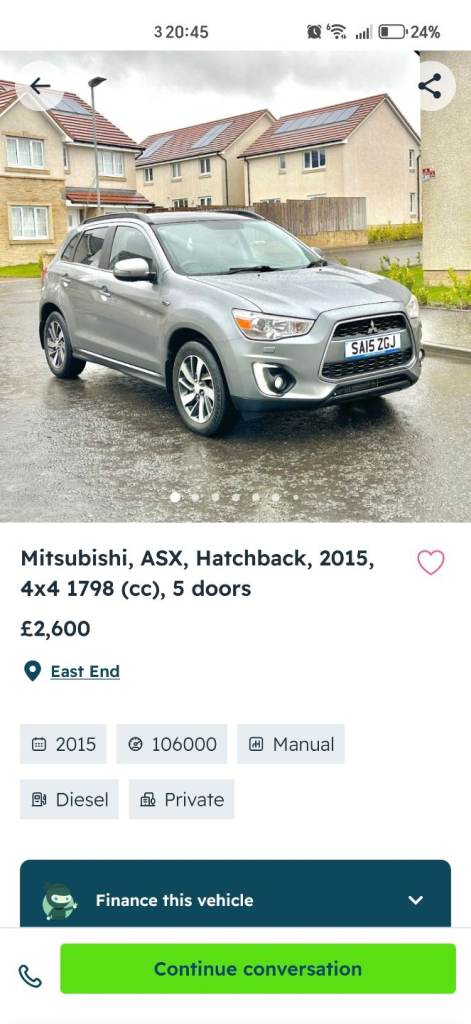Select the 106000 mileage tag
This screenshot has height=1024, width=471.
point(172,744)
